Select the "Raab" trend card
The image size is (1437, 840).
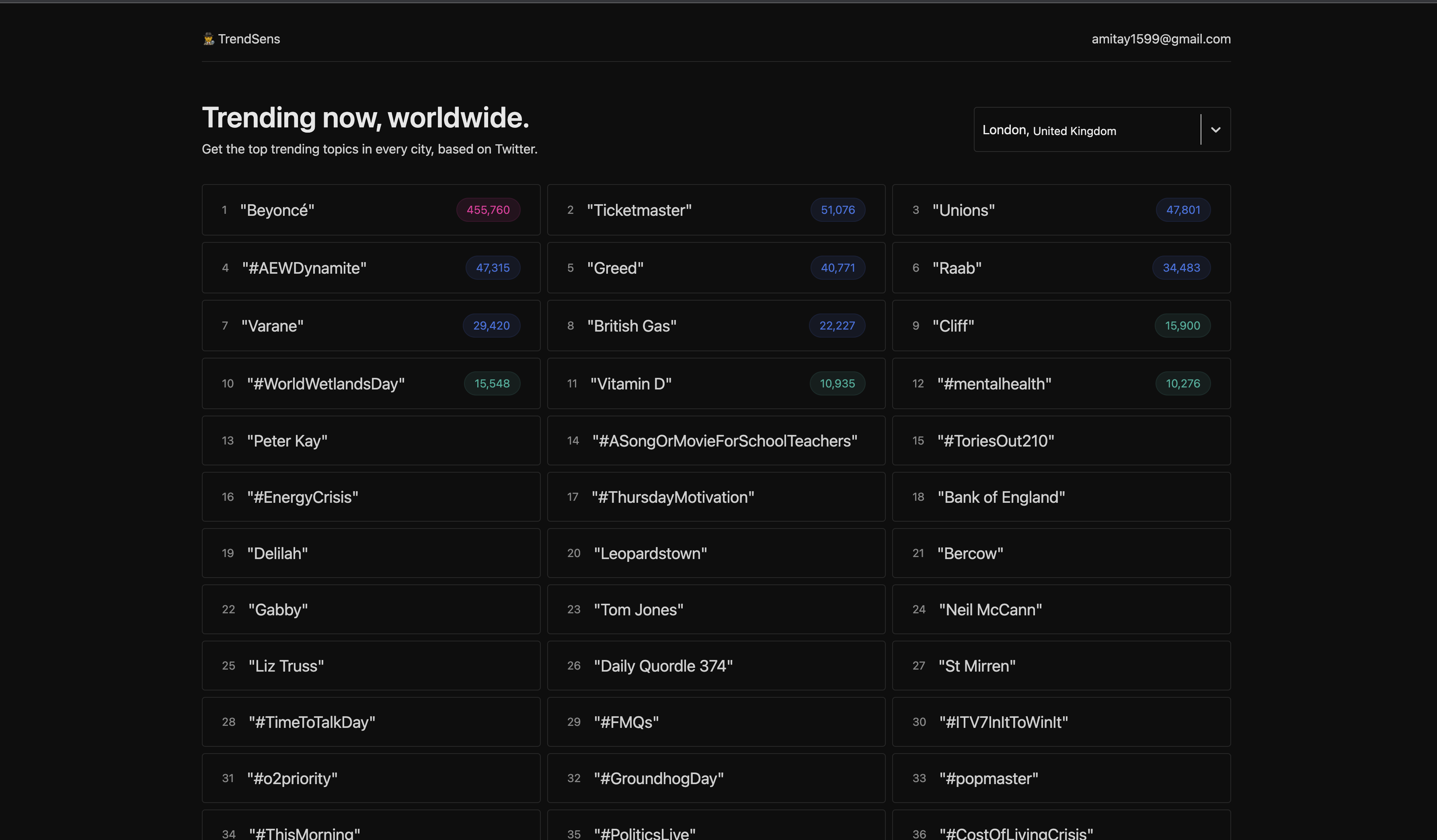(x=1061, y=268)
